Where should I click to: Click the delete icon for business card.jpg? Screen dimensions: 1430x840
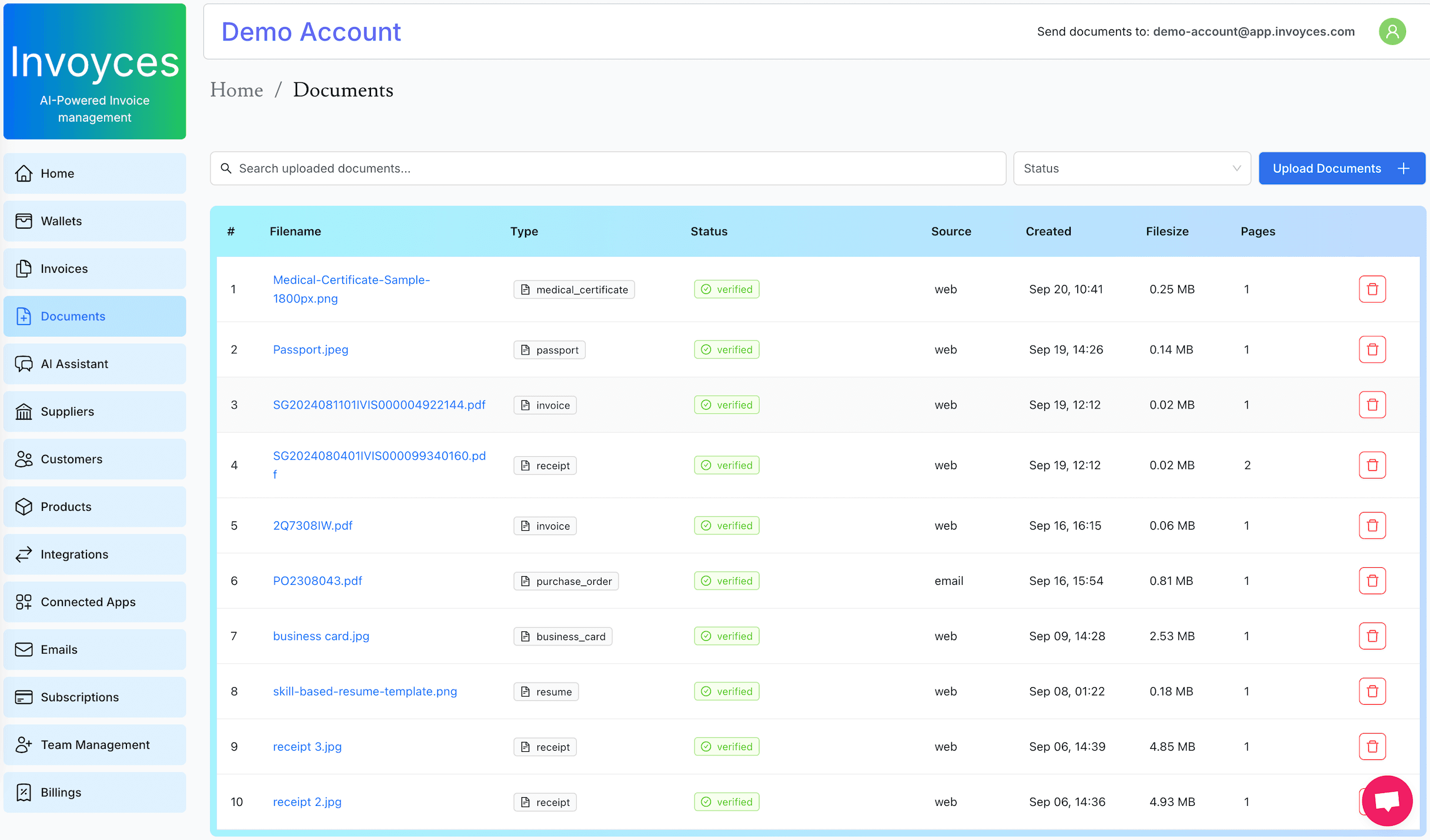coord(1372,635)
